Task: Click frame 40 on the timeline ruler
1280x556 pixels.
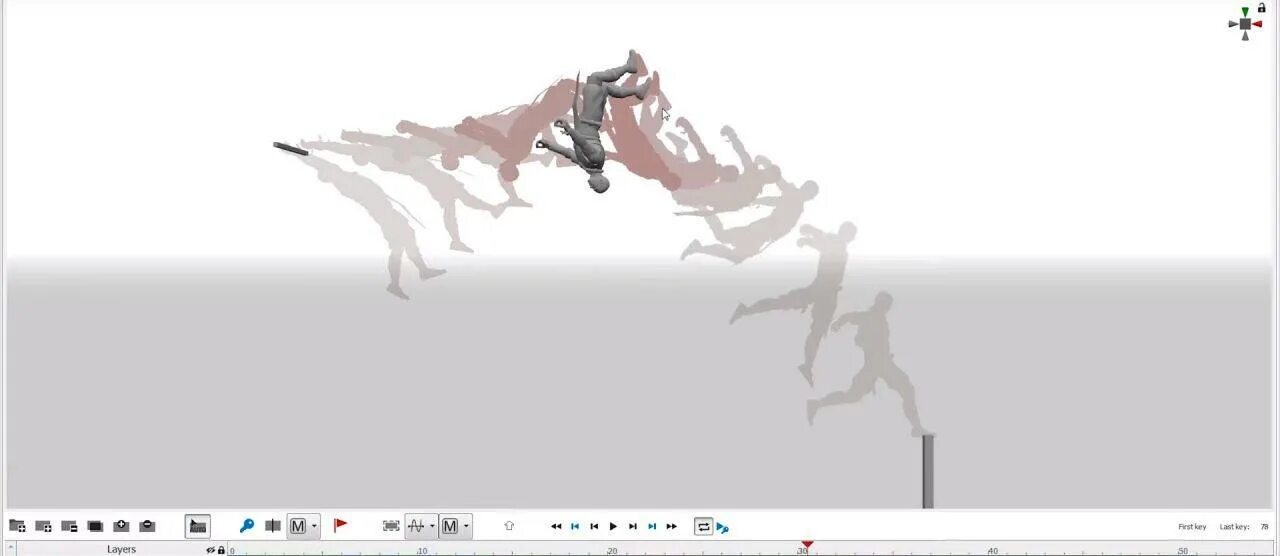Action: pyautogui.click(x=993, y=550)
